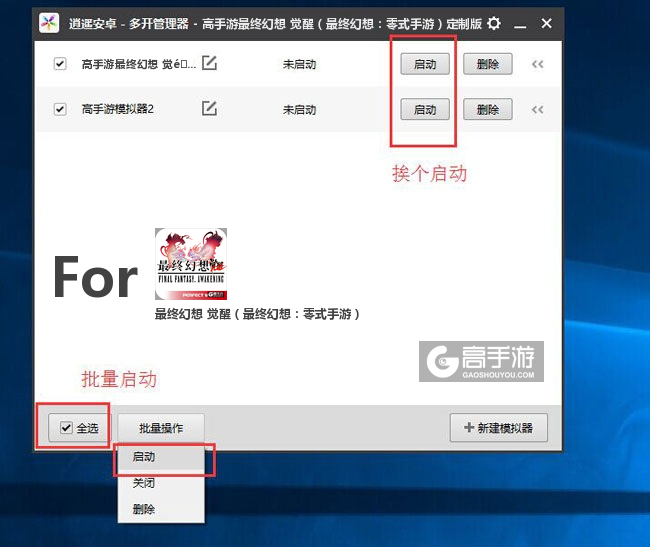Expand options arrow for 高手游最终幻想 row
The height and width of the screenshot is (547, 650).
[538, 64]
